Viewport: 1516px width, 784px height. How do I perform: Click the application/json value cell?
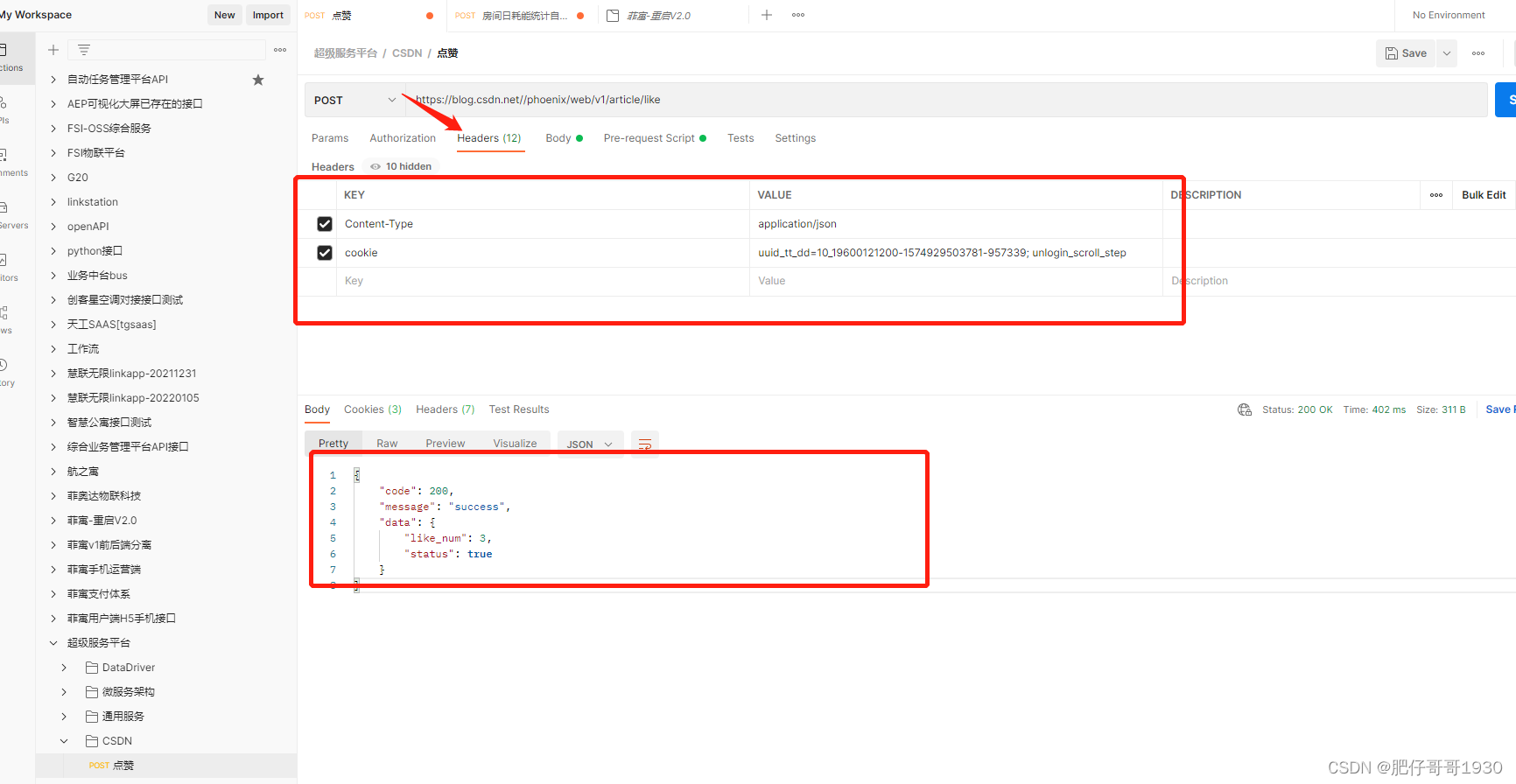click(956, 224)
